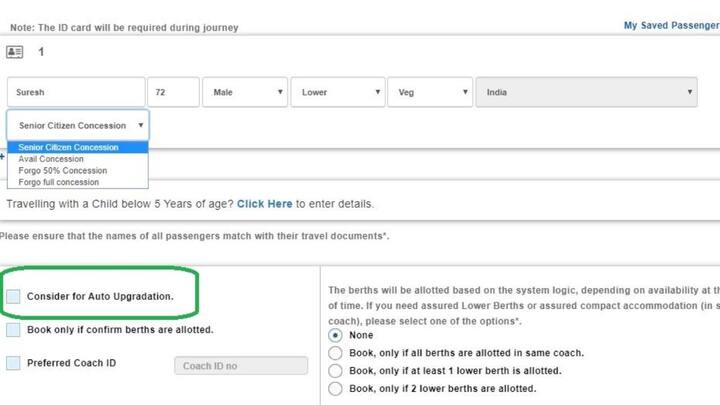The height and width of the screenshot is (405, 720).
Task: Collapse the Senior Citizen Concession dropdown box
Action: click(78, 126)
